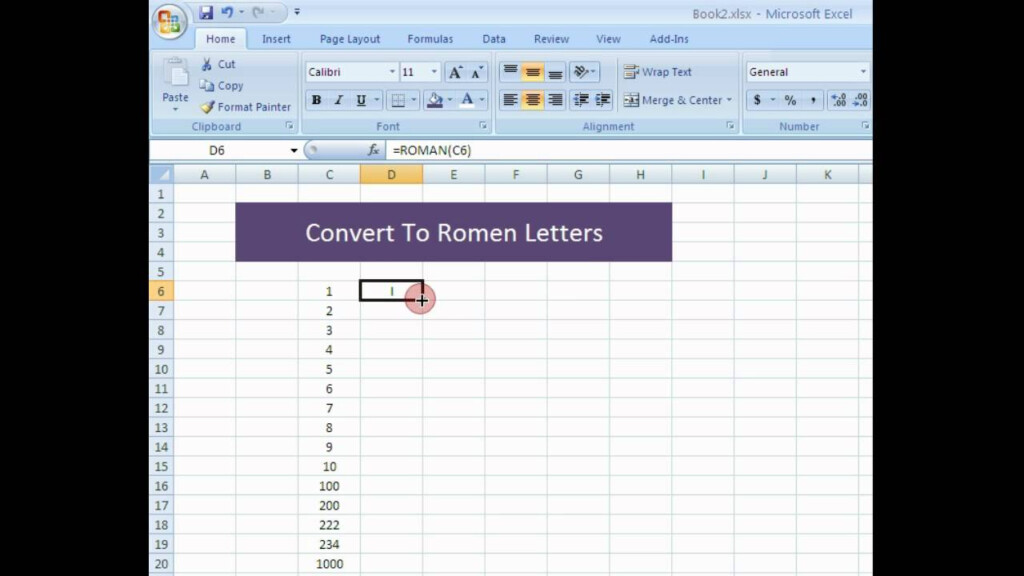Set Top Align vertical alignment

[511, 72]
